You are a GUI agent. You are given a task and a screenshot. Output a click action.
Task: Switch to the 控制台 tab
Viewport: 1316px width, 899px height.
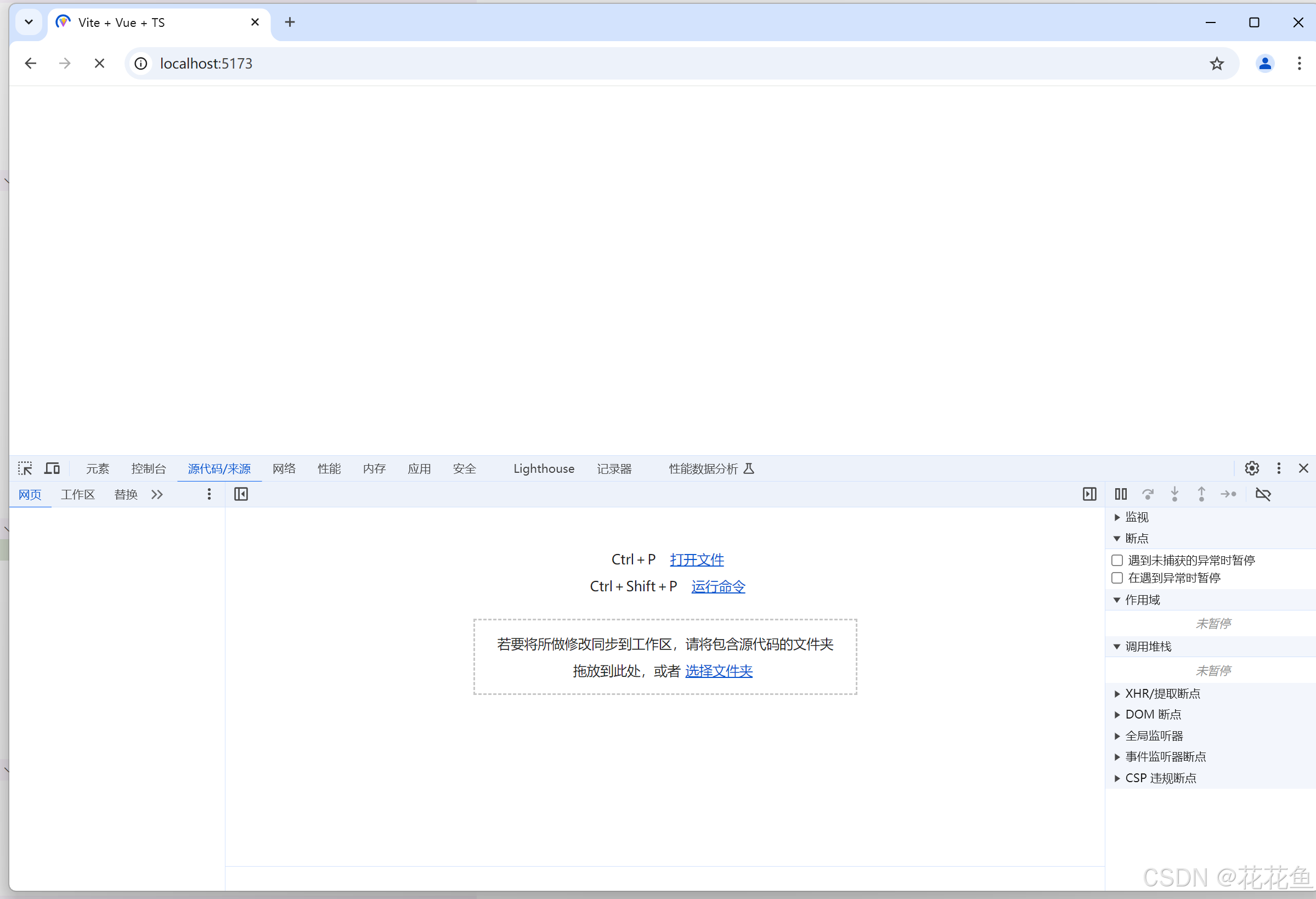click(148, 469)
